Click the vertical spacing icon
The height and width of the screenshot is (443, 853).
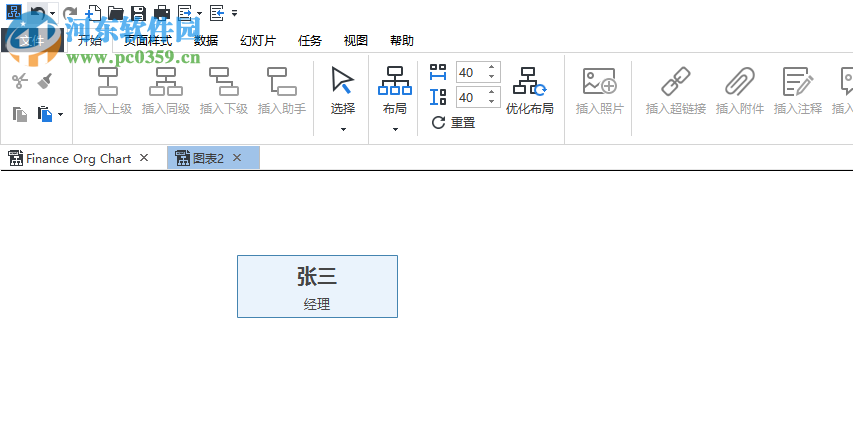438,97
